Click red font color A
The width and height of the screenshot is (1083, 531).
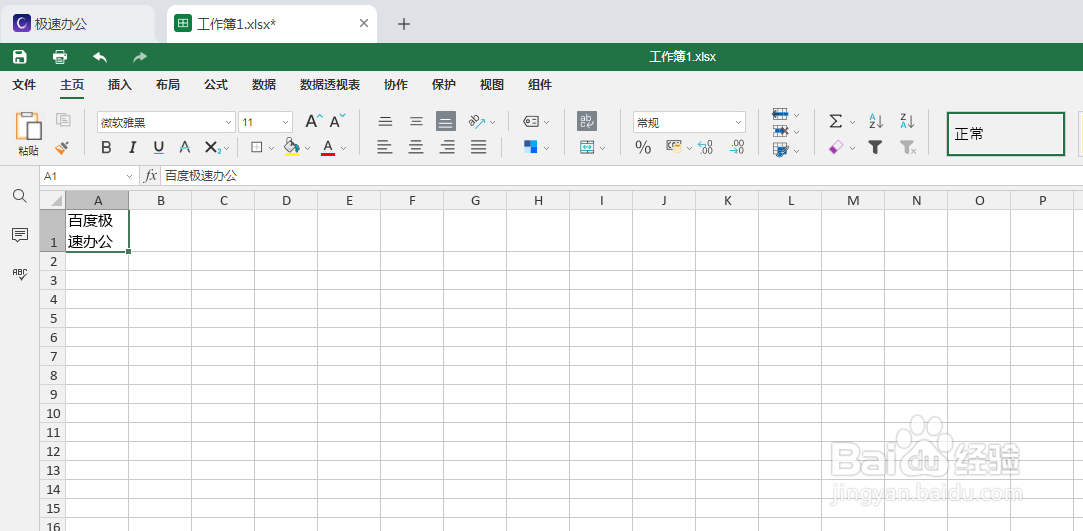(328, 147)
